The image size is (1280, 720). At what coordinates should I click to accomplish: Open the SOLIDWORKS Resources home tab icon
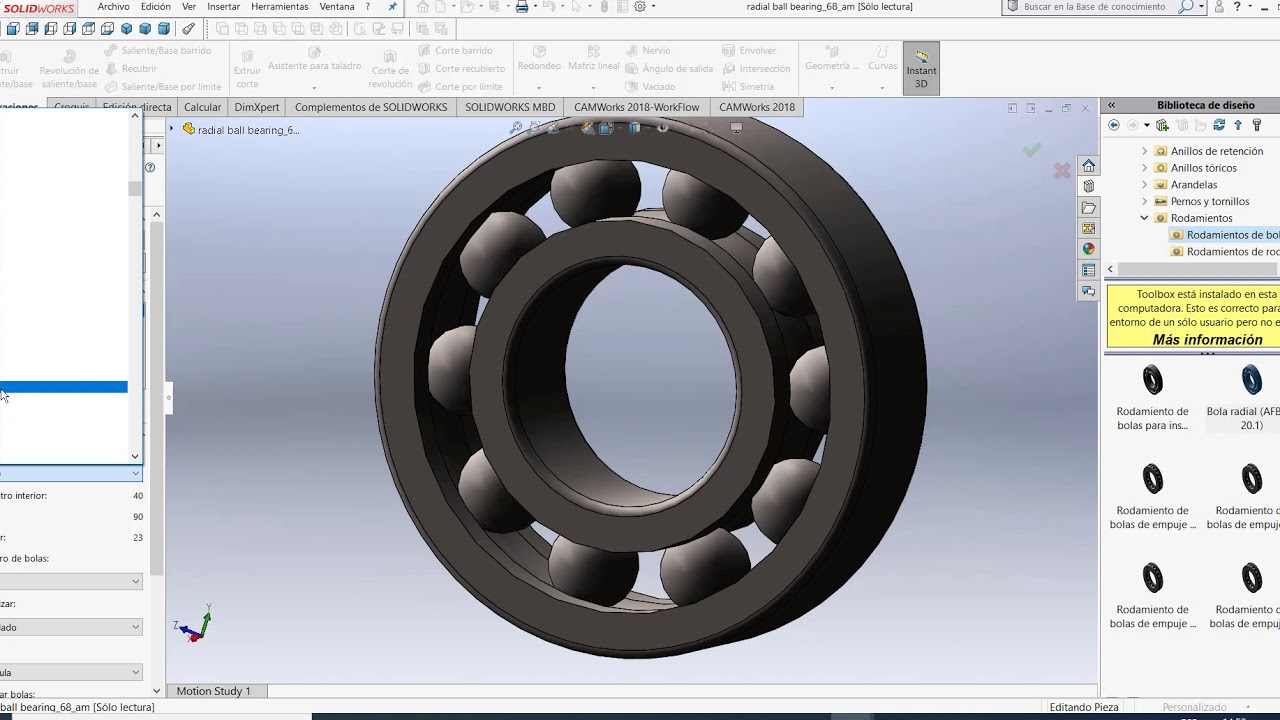pyautogui.click(x=1089, y=165)
